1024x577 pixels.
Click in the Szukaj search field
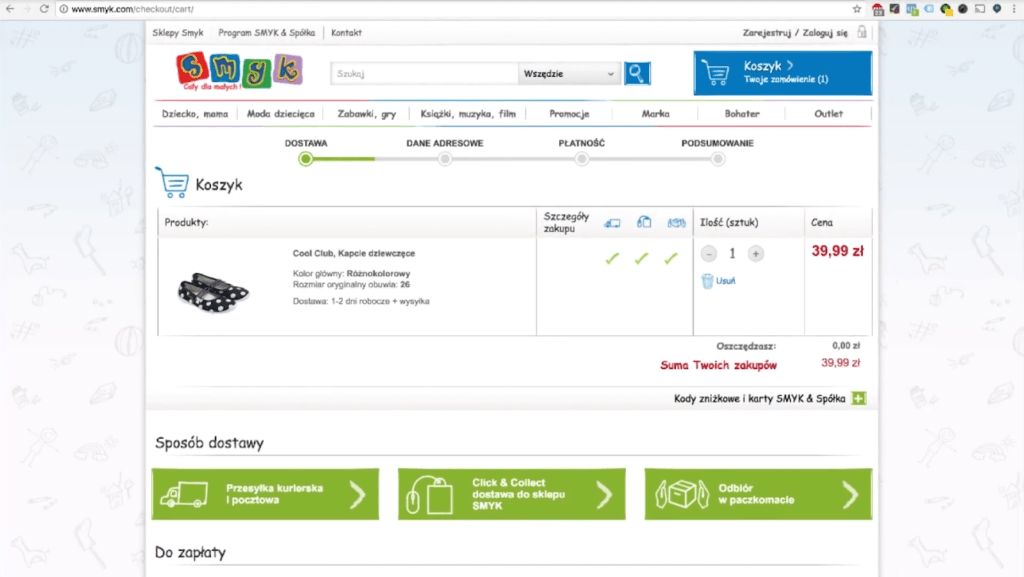tap(424, 74)
